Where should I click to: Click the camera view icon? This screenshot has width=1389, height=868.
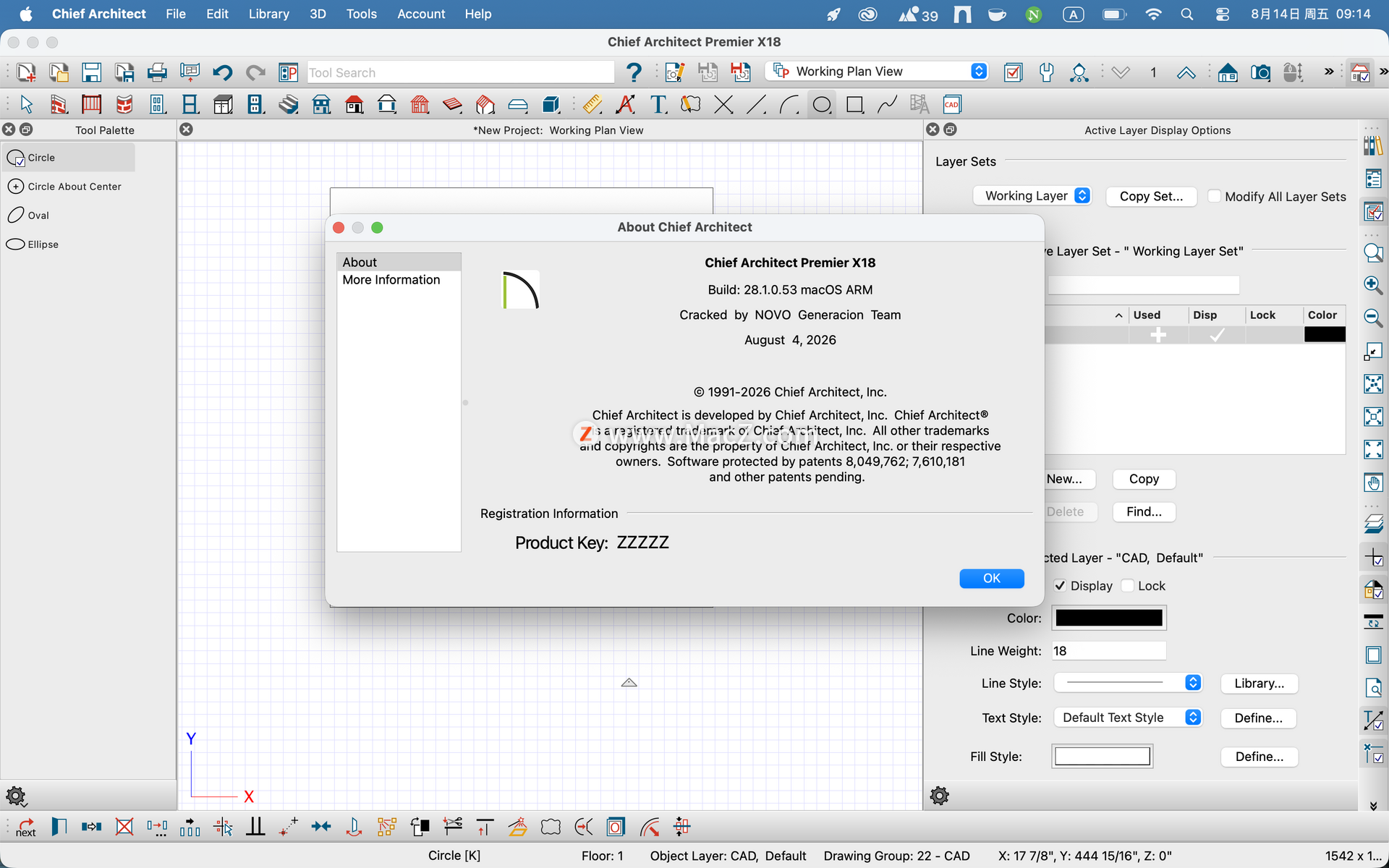tap(1260, 72)
